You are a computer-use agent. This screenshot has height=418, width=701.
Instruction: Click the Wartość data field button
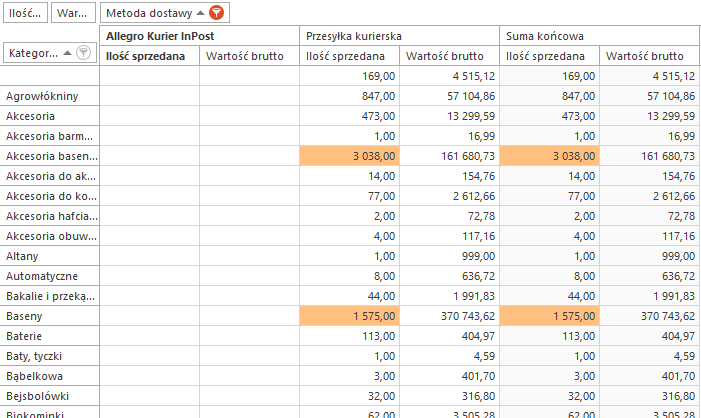(x=73, y=13)
